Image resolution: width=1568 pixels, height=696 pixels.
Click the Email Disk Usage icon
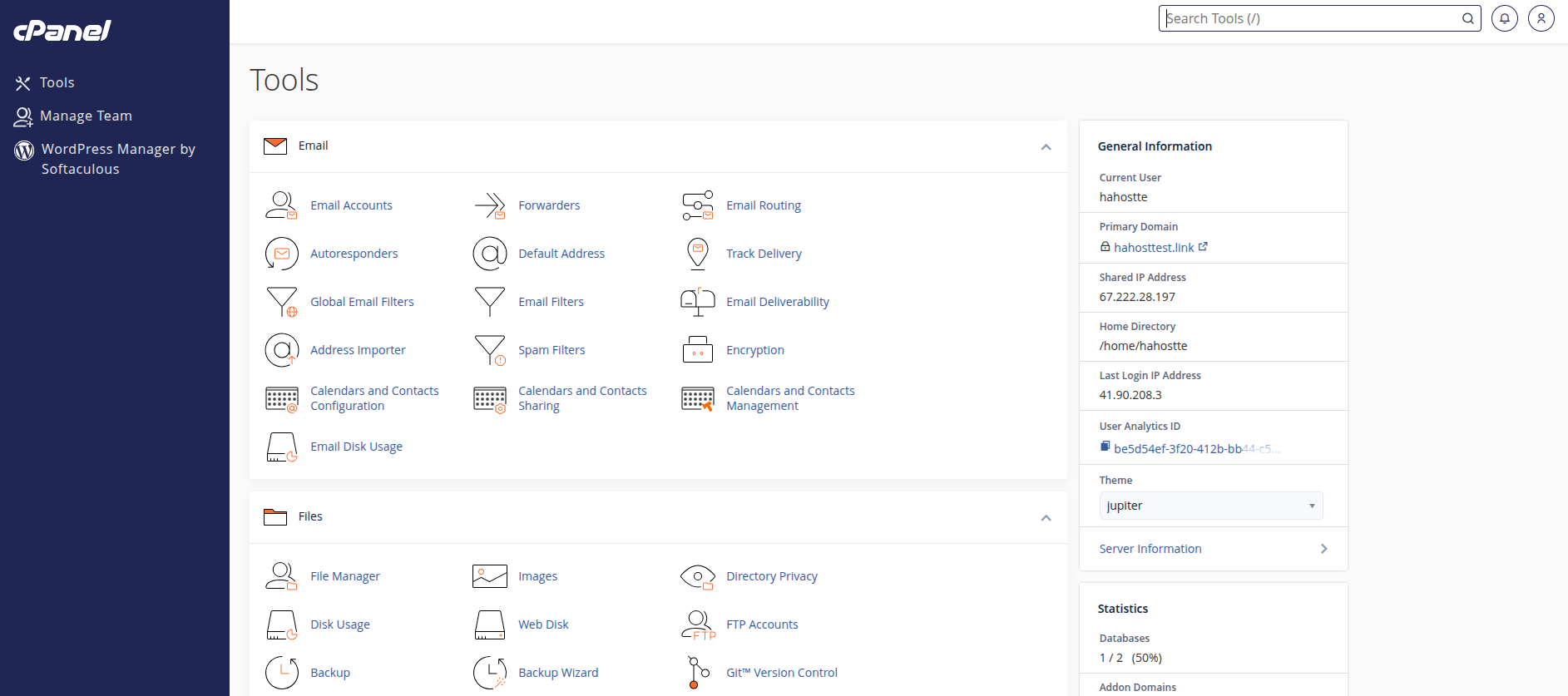(x=281, y=447)
